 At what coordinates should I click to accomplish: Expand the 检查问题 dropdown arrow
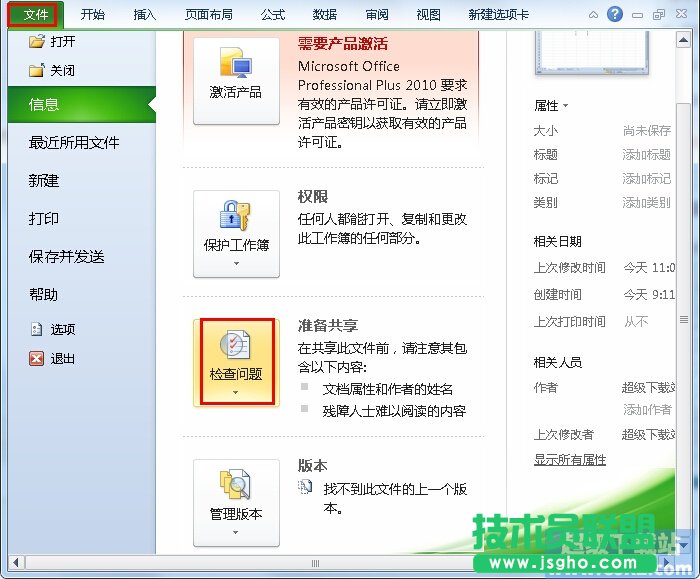coord(236,392)
